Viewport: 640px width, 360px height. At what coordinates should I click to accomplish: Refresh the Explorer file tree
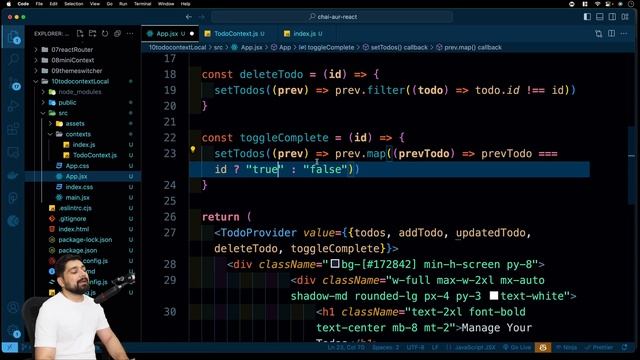click(x=105, y=33)
